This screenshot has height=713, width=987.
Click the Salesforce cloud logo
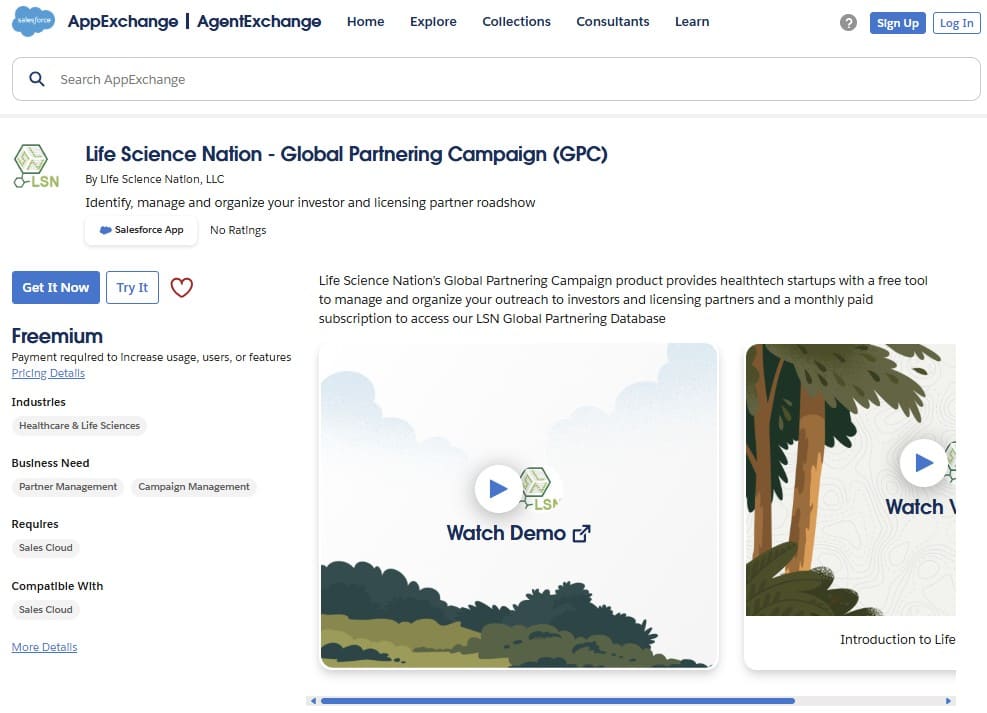33,21
